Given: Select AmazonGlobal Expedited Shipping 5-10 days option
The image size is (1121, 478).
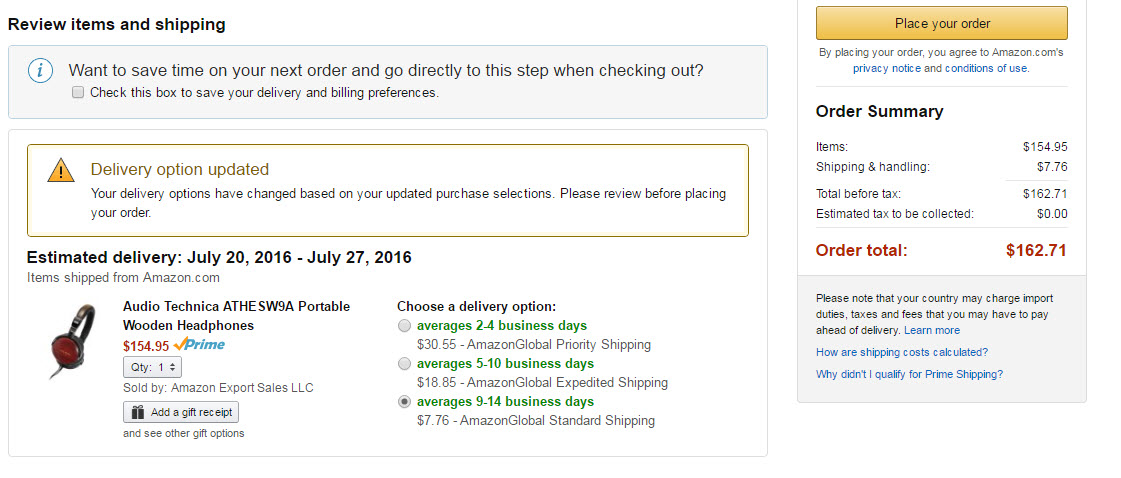Looking at the screenshot, I should 404,364.
